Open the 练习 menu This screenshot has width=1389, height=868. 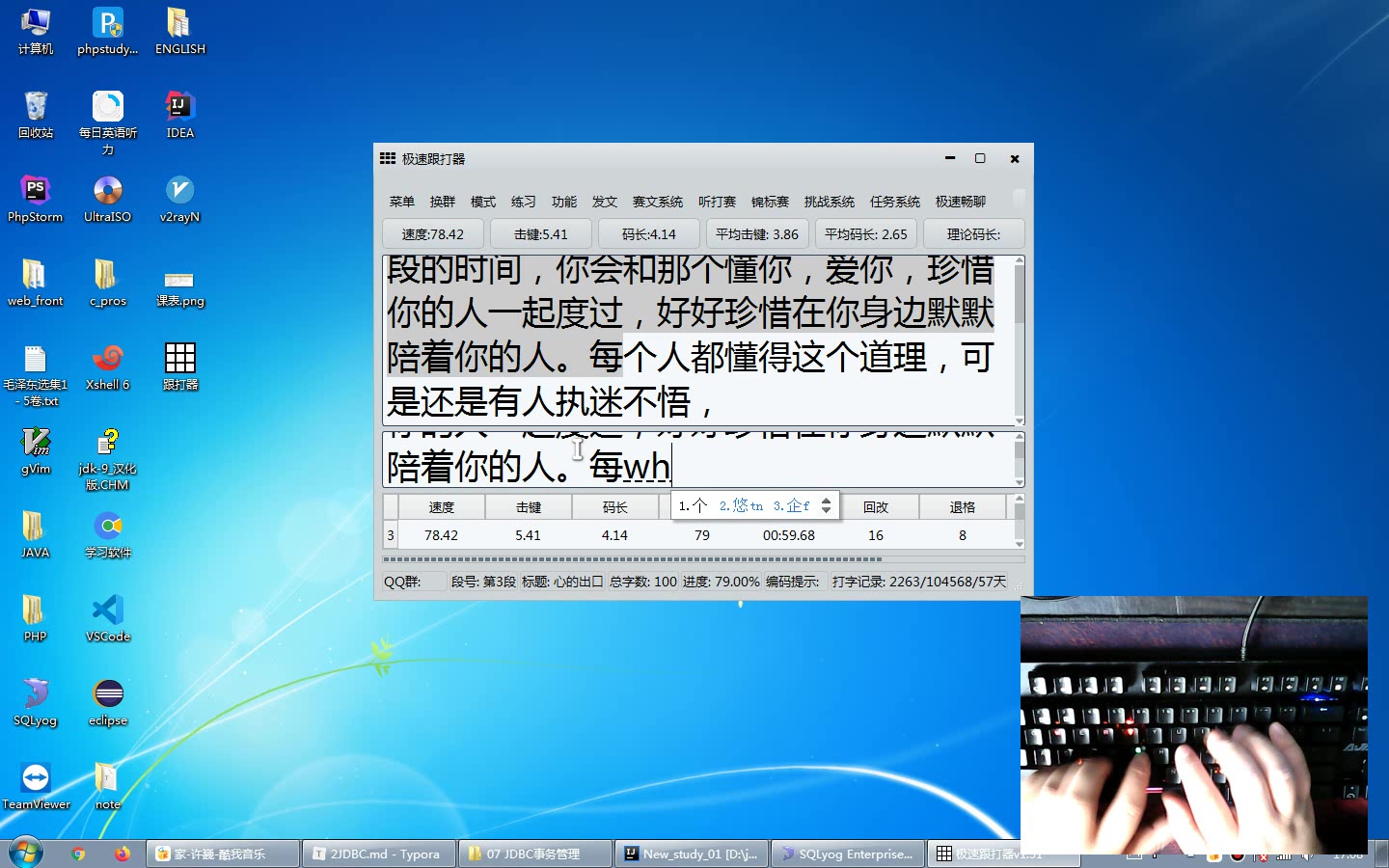point(524,202)
